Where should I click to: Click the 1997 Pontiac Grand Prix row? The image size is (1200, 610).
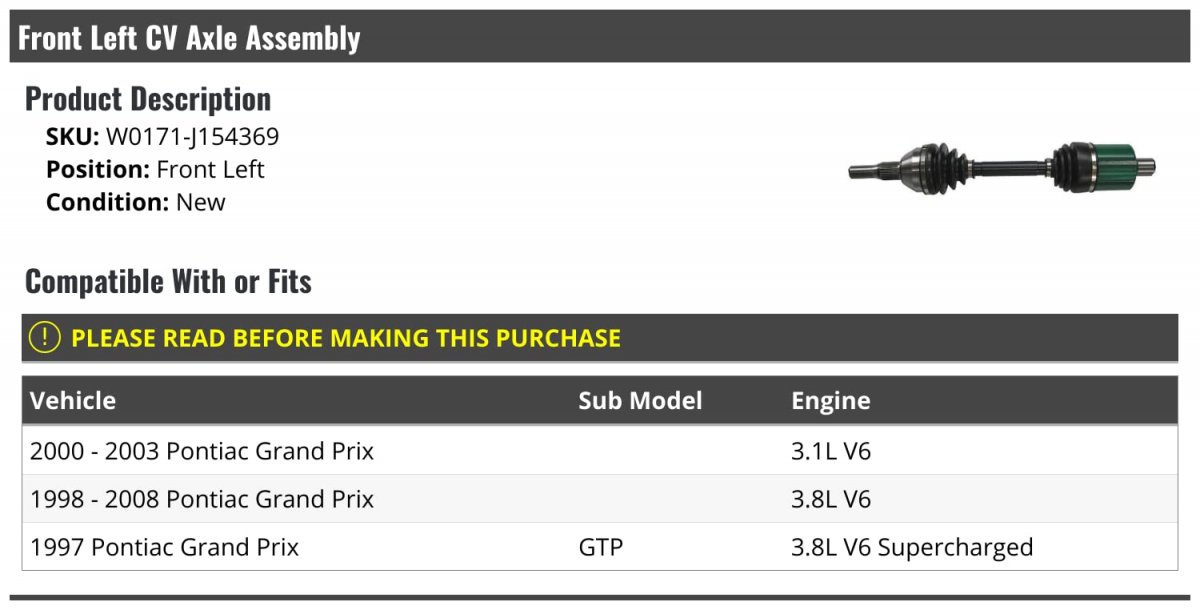pyautogui.click(x=600, y=547)
